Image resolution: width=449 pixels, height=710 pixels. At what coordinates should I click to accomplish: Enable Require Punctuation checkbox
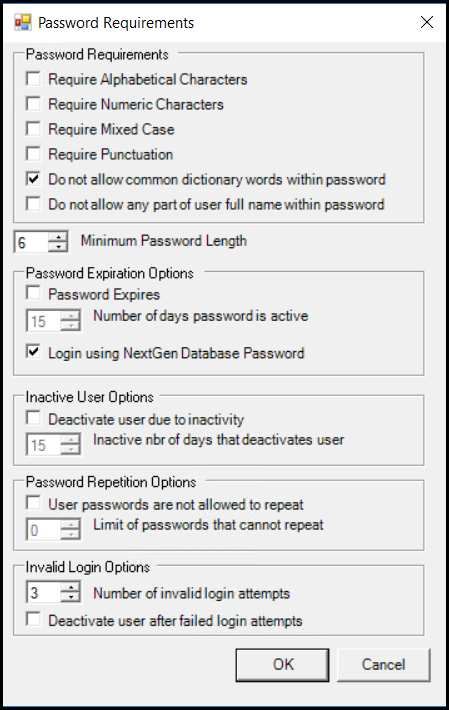click(x=33, y=154)
